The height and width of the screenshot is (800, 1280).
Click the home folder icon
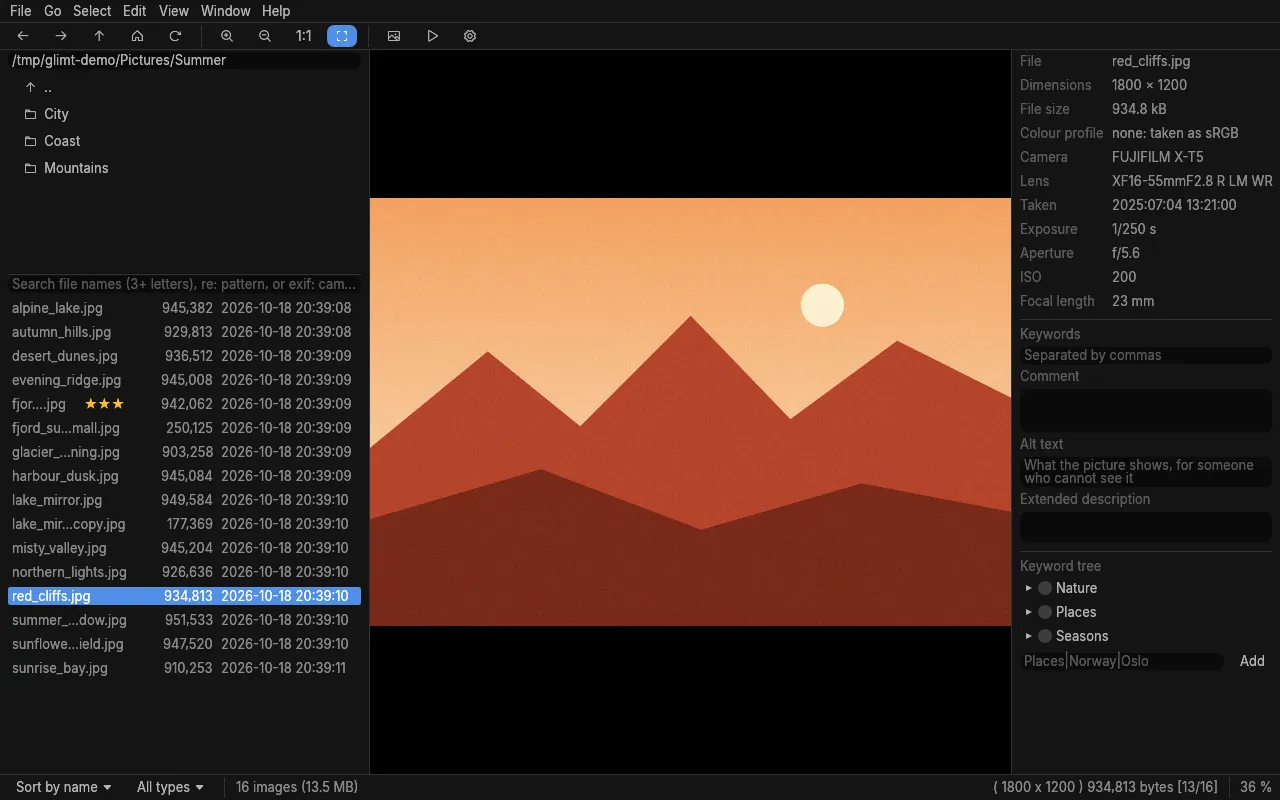click(x=137, y=36)
